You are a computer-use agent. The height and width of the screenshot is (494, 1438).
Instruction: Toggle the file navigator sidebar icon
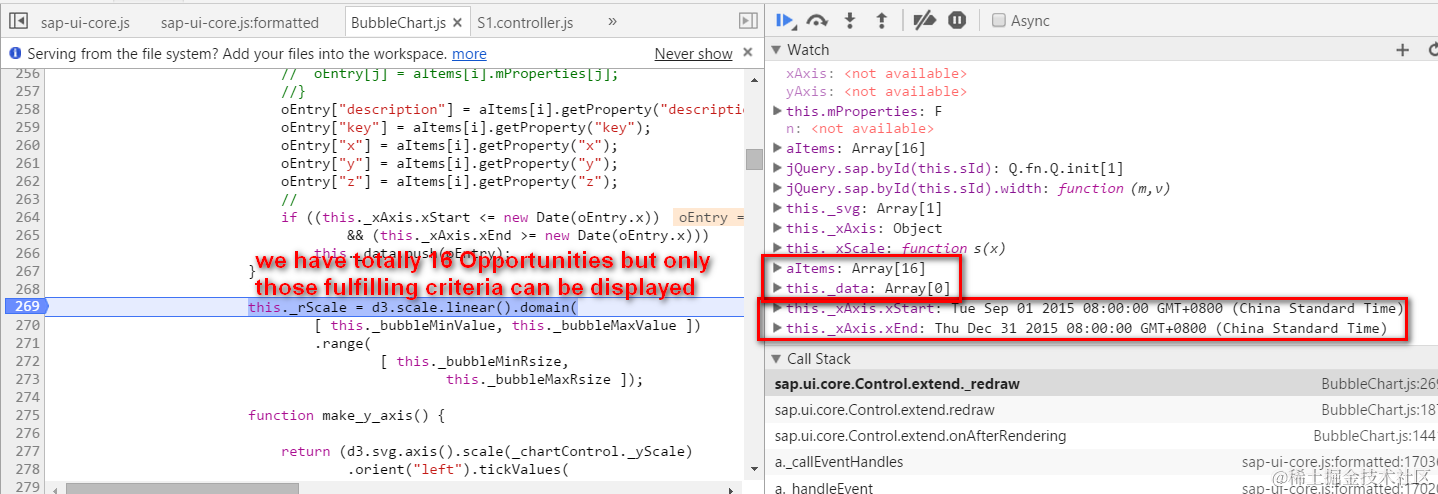pyautogui.click(x=18, y=21)
